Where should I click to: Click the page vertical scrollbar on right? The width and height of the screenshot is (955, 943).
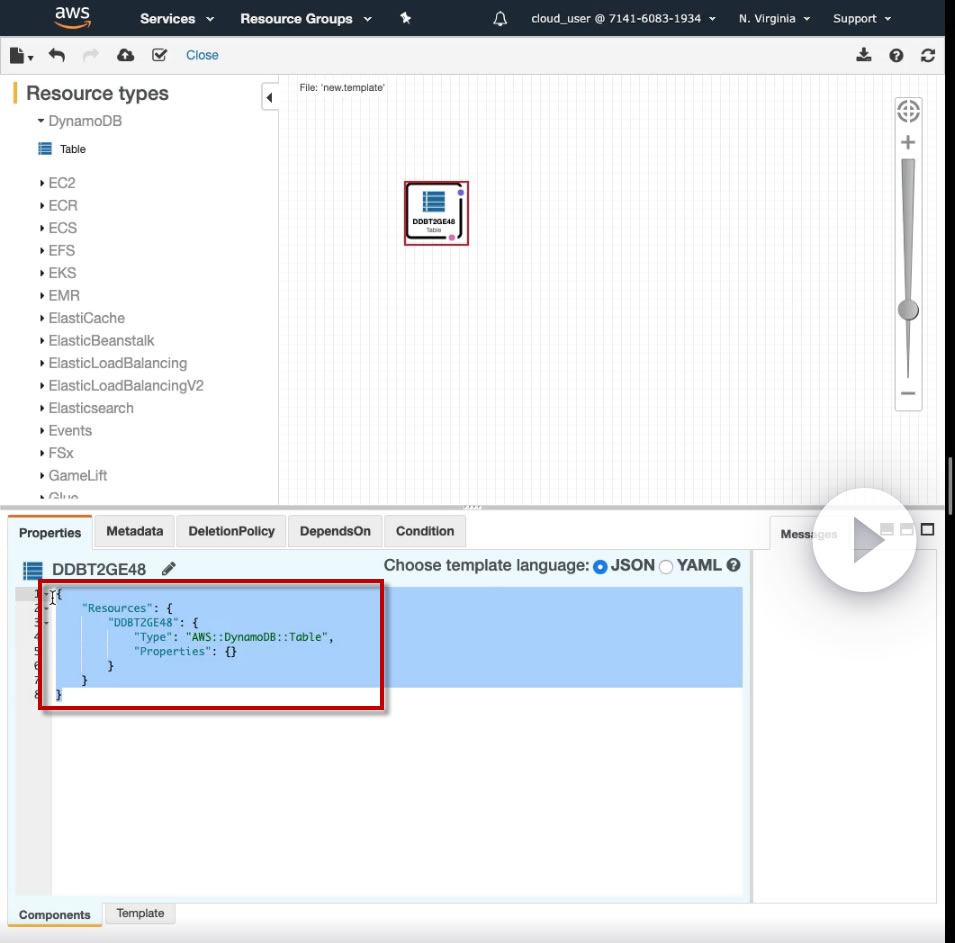click(x=950, y=486)
